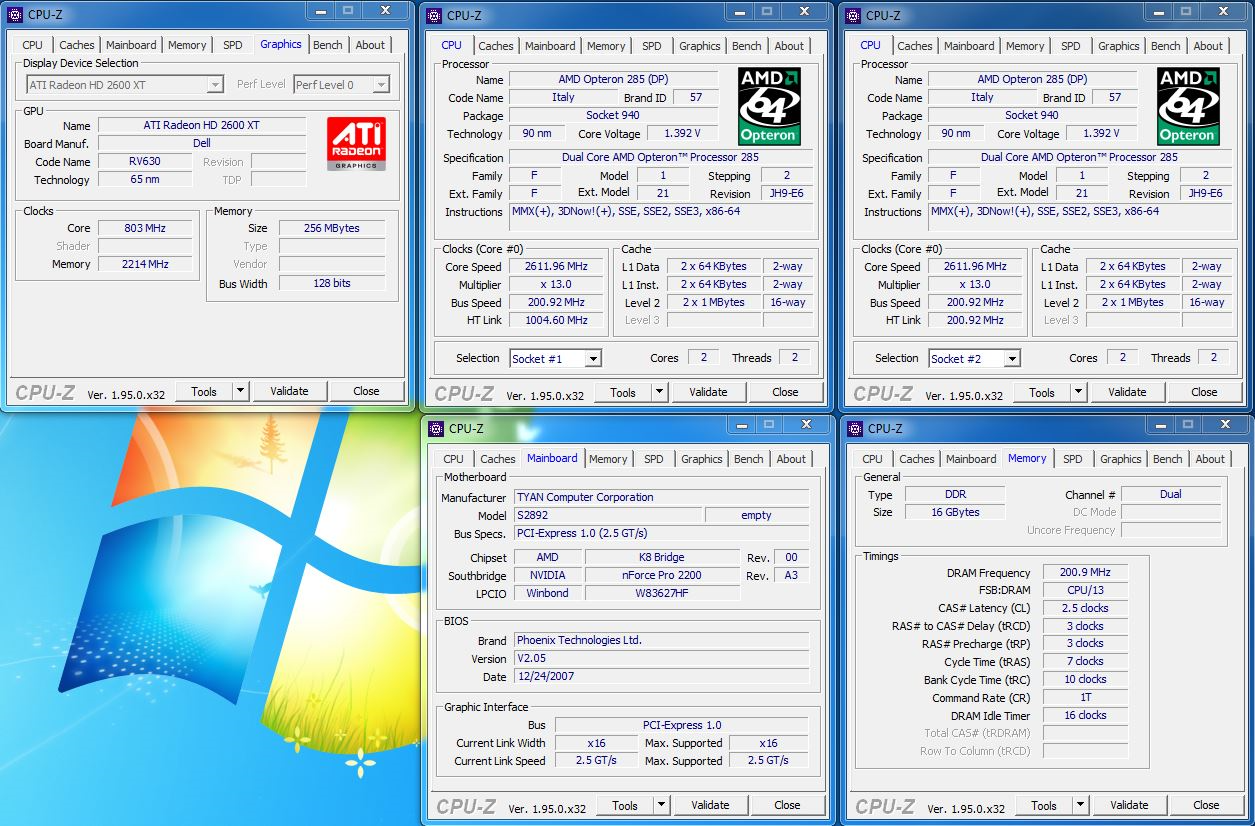The height and width of the screenshot is (826, 1255).
Task: Click CPU-Z title icon in Graphics window
Action: click(x=15, y=15)
